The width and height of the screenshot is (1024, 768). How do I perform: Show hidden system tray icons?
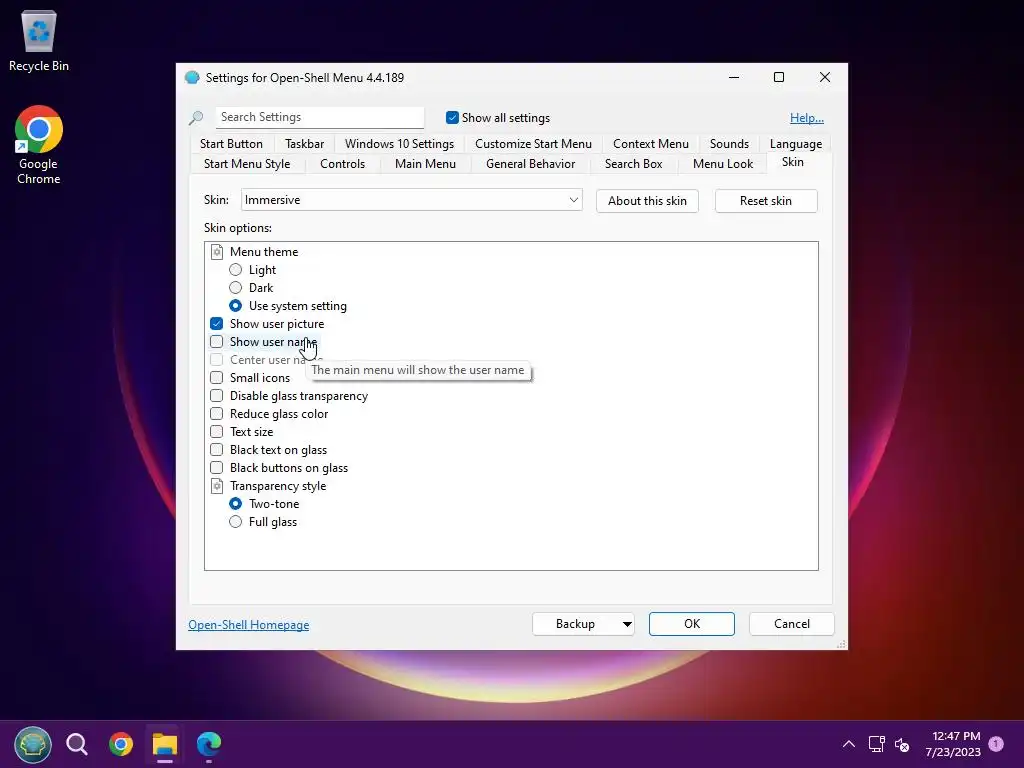click(x=848, y=744)
